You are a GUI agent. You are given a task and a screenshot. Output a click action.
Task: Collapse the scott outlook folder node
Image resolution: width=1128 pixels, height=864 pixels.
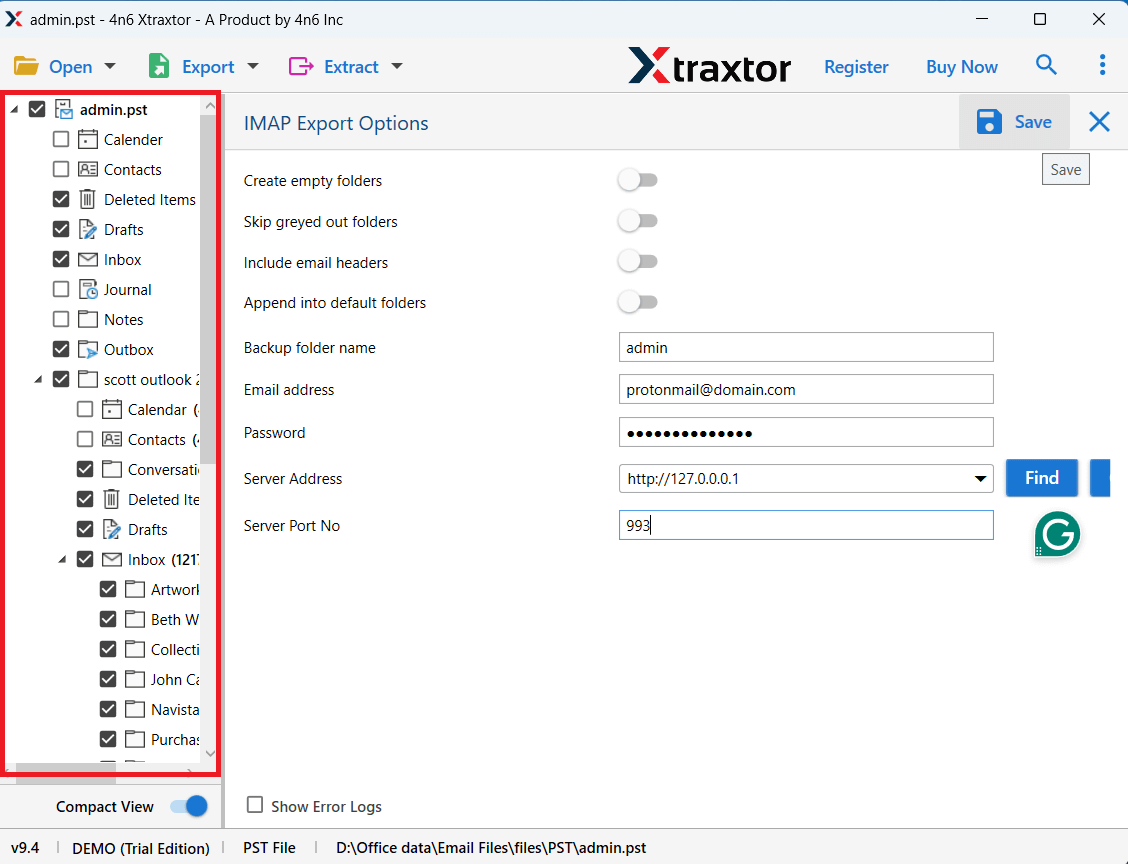click(x=38, y=380)
